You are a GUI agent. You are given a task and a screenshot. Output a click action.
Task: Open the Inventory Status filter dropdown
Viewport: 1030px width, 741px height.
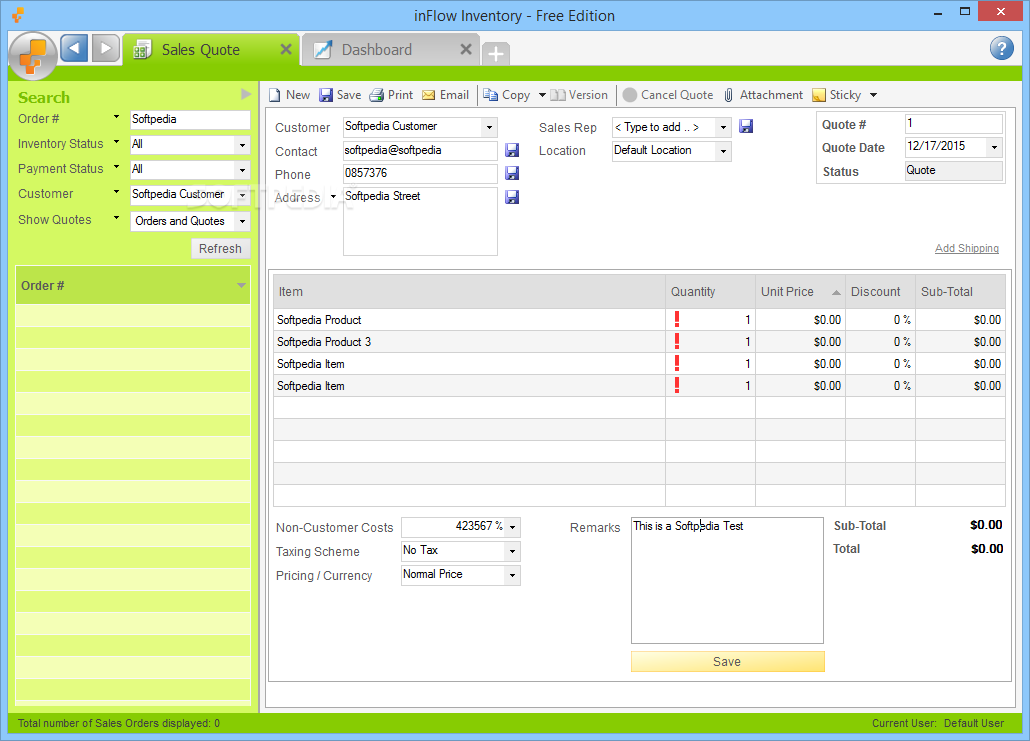242,145
